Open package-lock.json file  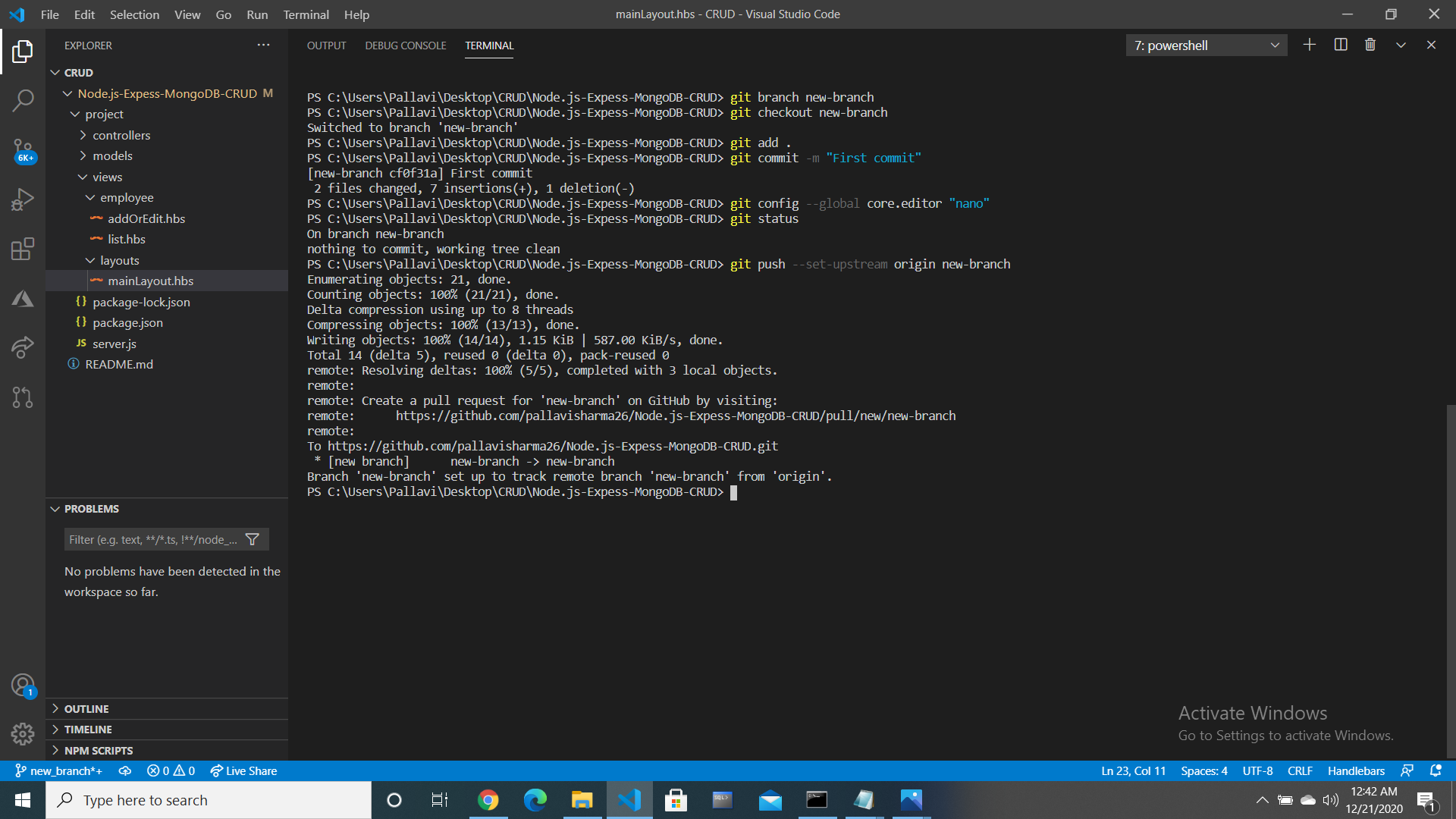167,302
